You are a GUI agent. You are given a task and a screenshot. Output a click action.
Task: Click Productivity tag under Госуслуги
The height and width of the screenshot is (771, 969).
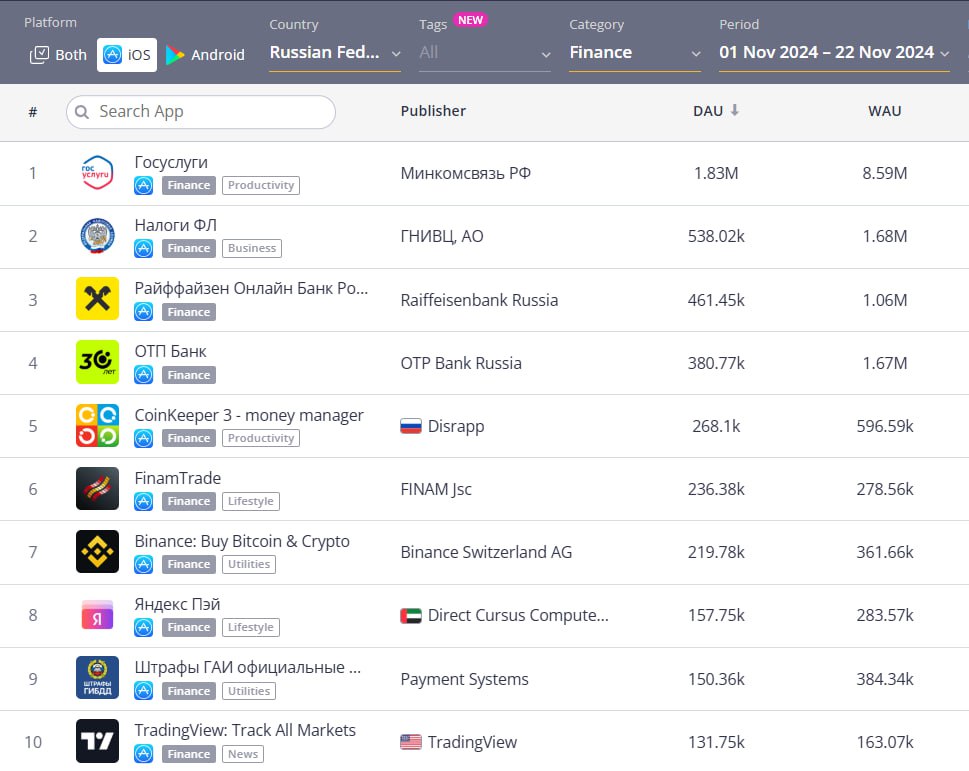(261, 185)
